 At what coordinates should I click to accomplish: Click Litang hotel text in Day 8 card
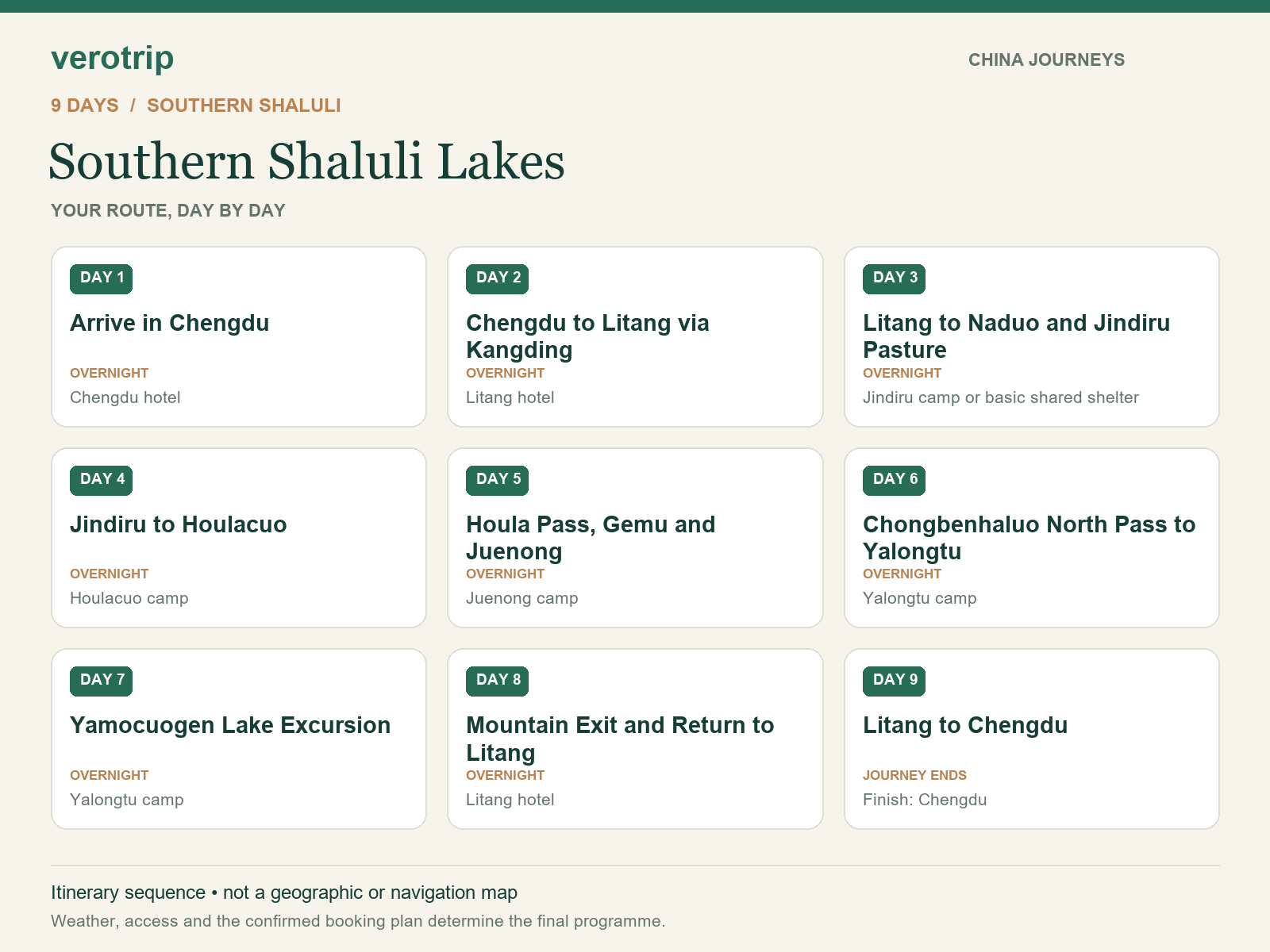[x=510, y=800]
